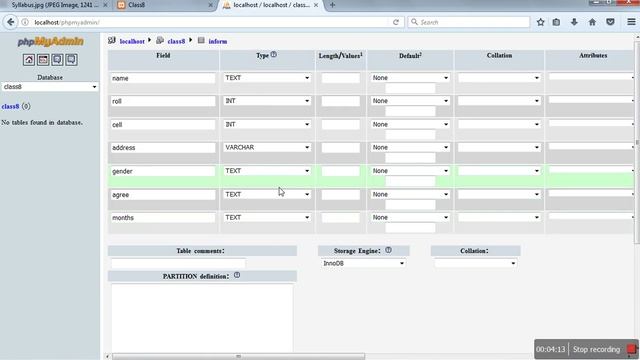Bookmark this page with star icon
The width and height of the screenshot is (640, 360).
[x=540, y=22]
